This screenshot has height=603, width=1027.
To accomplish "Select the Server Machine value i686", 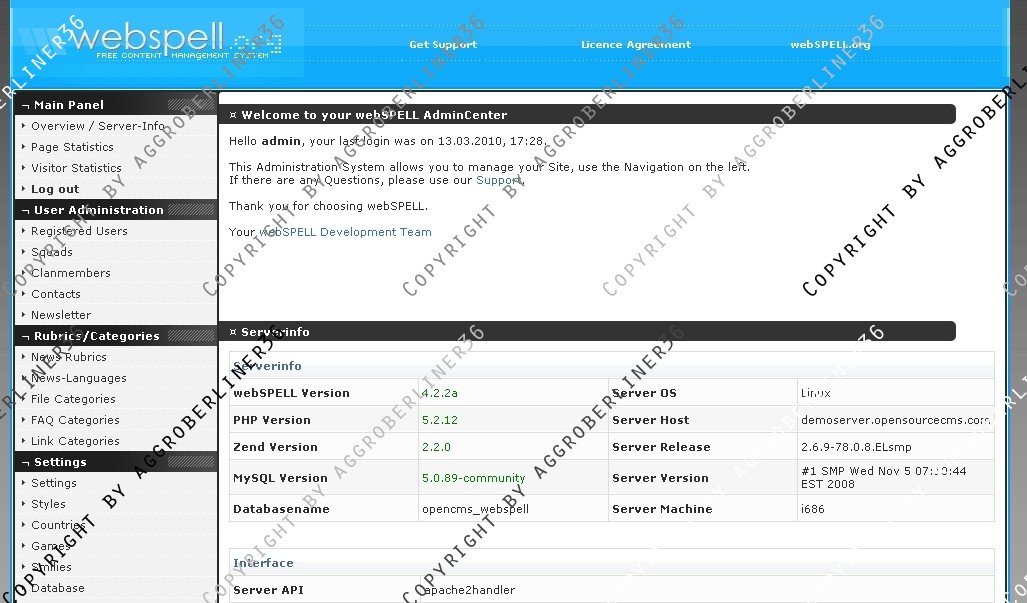I will click(x=812, y=509).
